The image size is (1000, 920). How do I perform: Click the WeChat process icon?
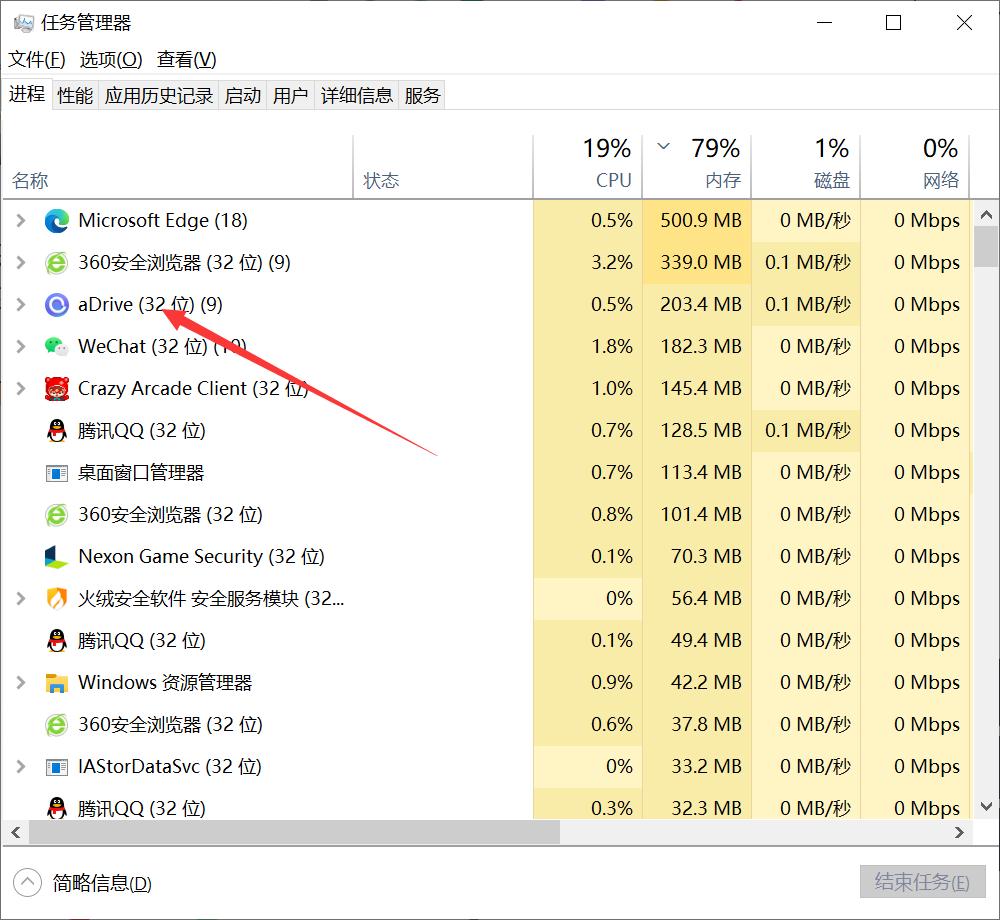coord(56,346)
